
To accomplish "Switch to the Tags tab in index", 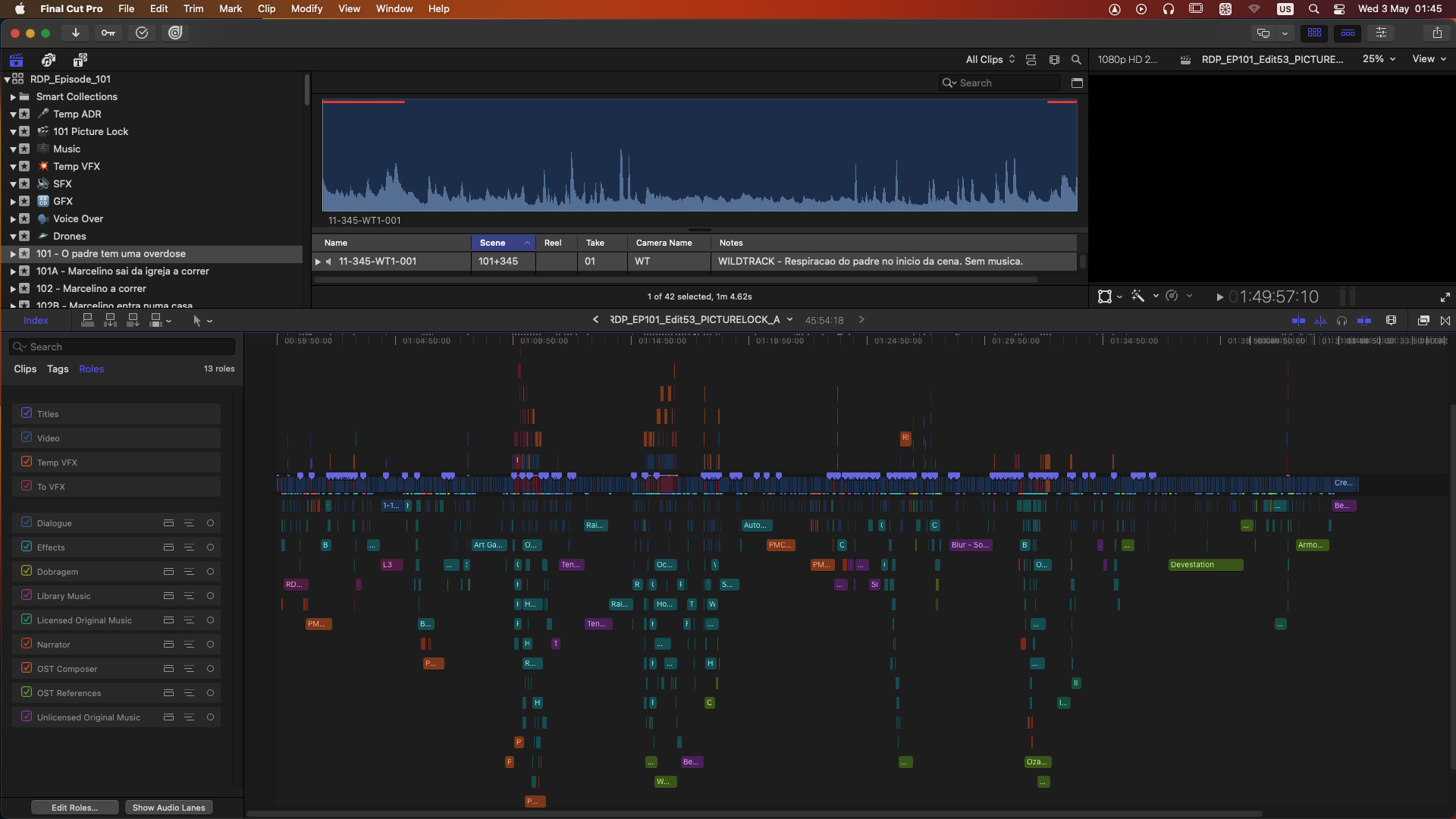I will pos(58,369).
